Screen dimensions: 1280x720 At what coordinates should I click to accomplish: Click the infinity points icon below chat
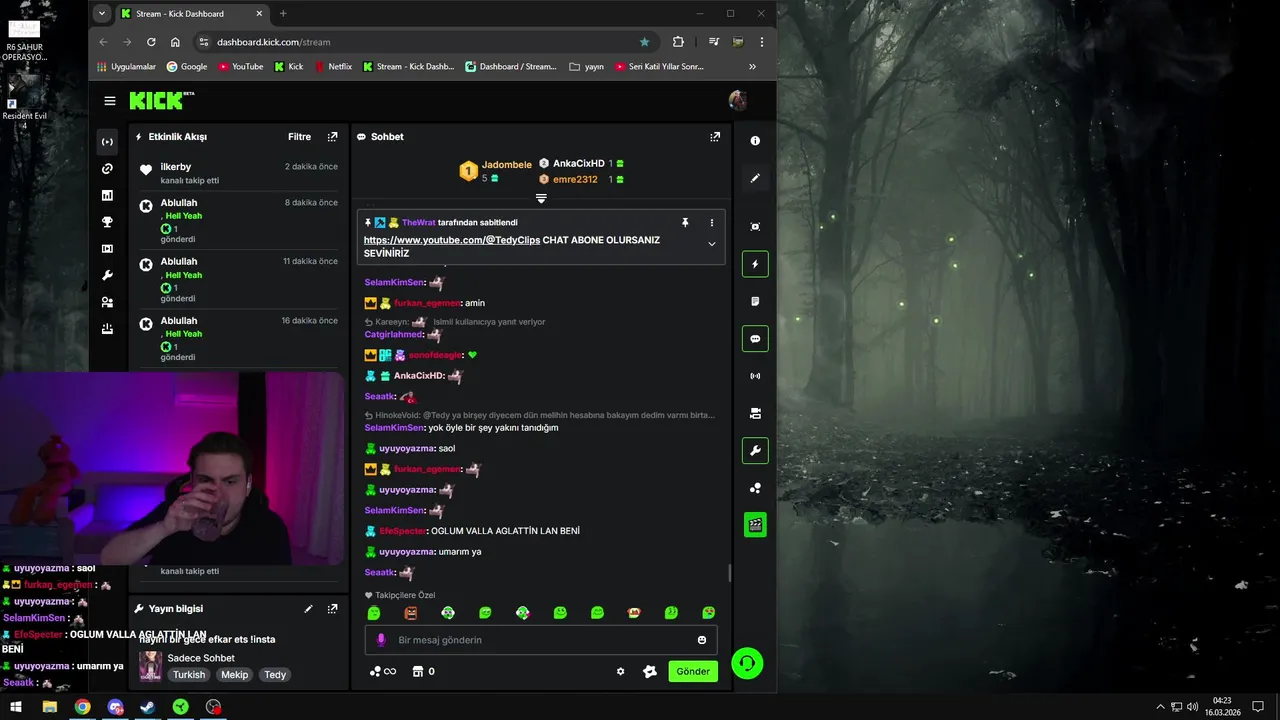pyautogui.click(x=382, y=671)
